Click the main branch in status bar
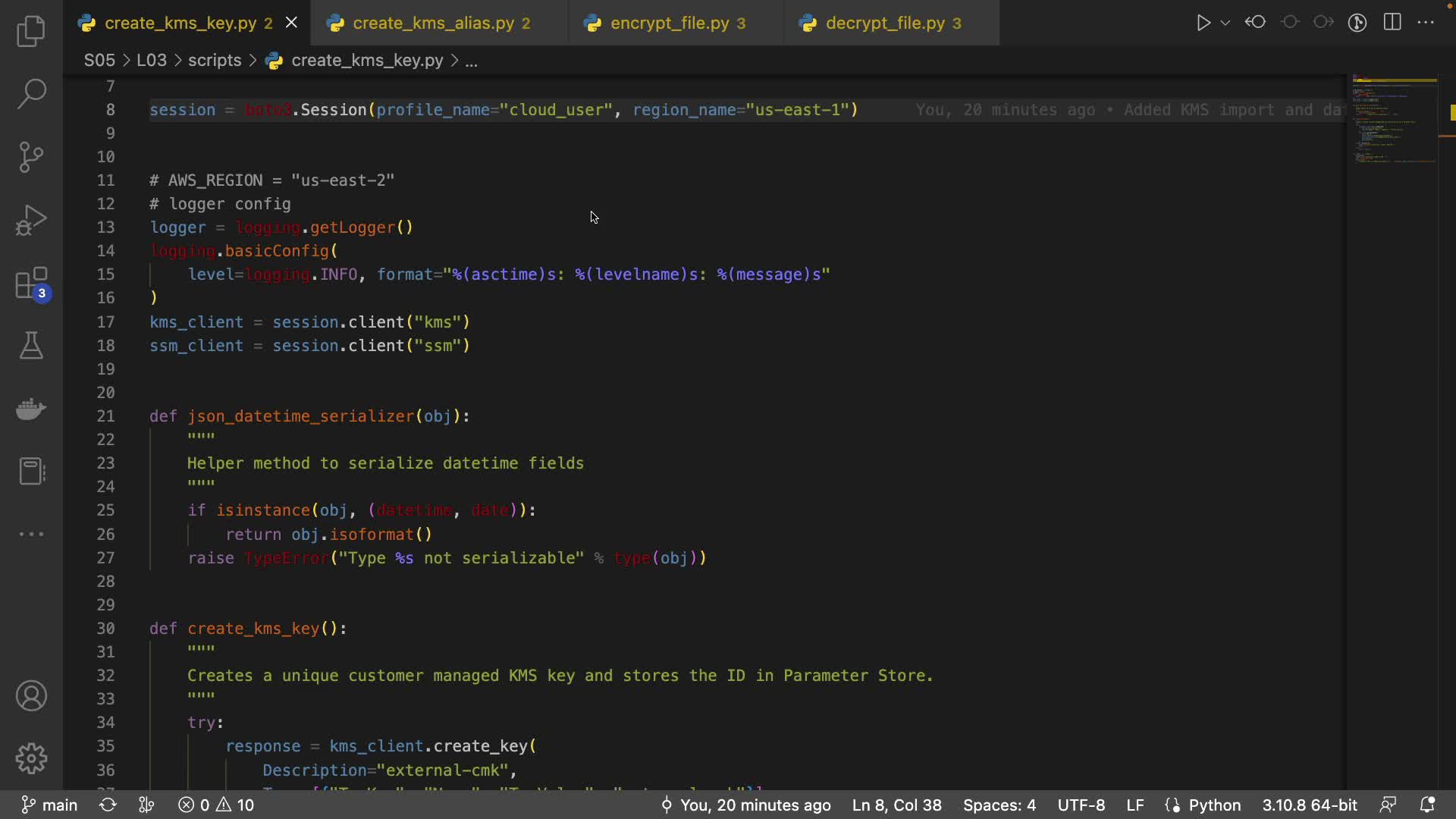The width and height of the screenshot is (1456, 819). (50, 805)
